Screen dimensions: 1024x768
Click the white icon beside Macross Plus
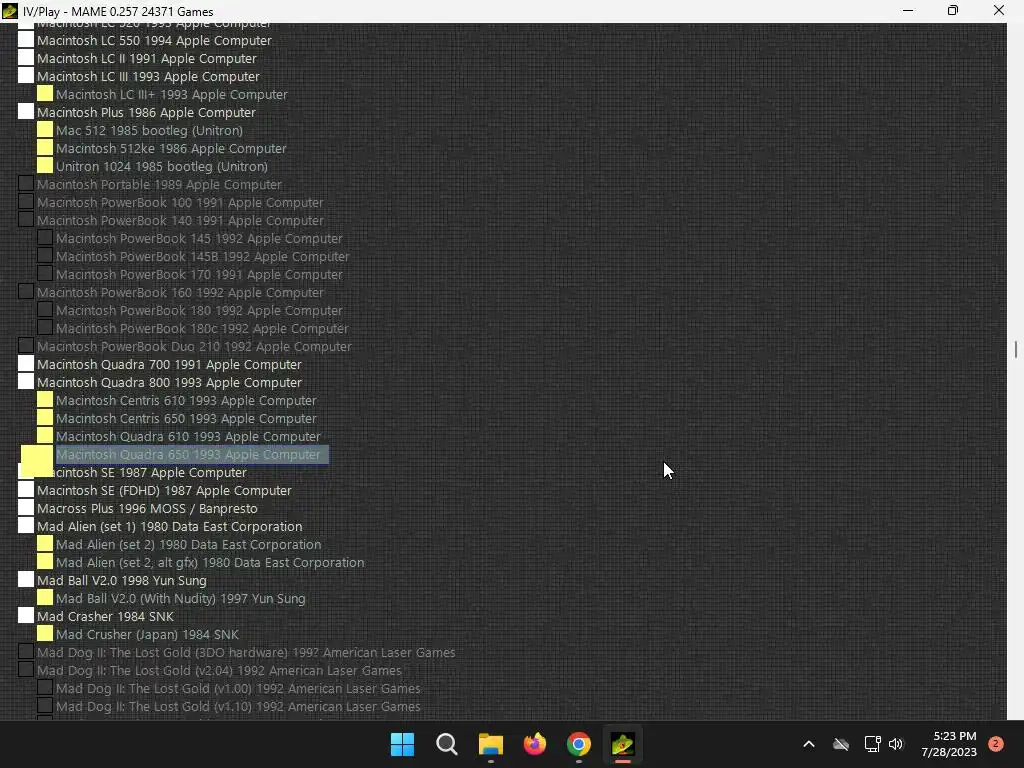point(25,508)
